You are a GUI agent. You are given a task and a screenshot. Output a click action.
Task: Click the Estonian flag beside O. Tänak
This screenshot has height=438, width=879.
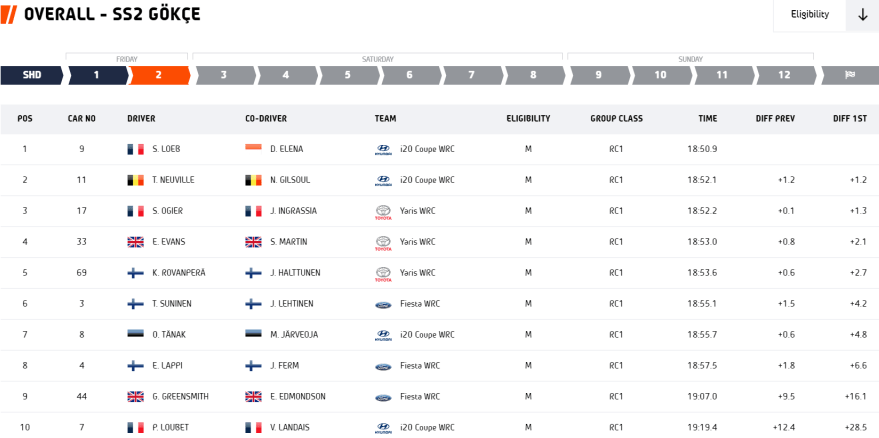135,335
